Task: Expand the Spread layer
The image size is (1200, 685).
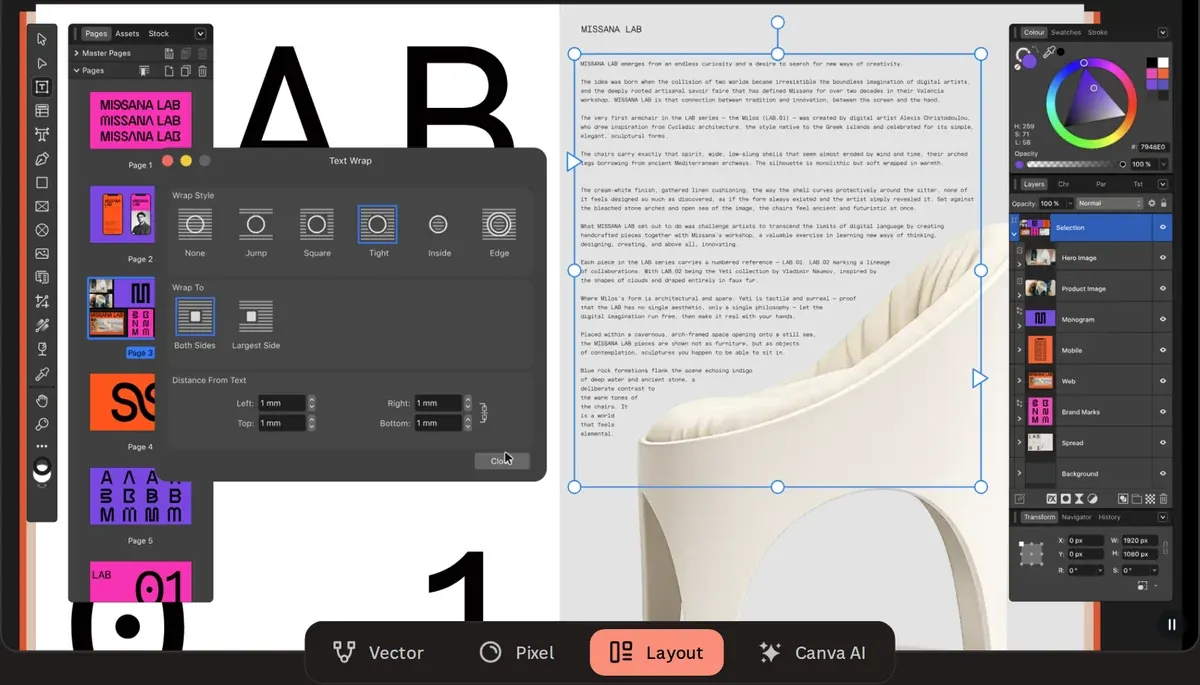Action: point(1020,443)
